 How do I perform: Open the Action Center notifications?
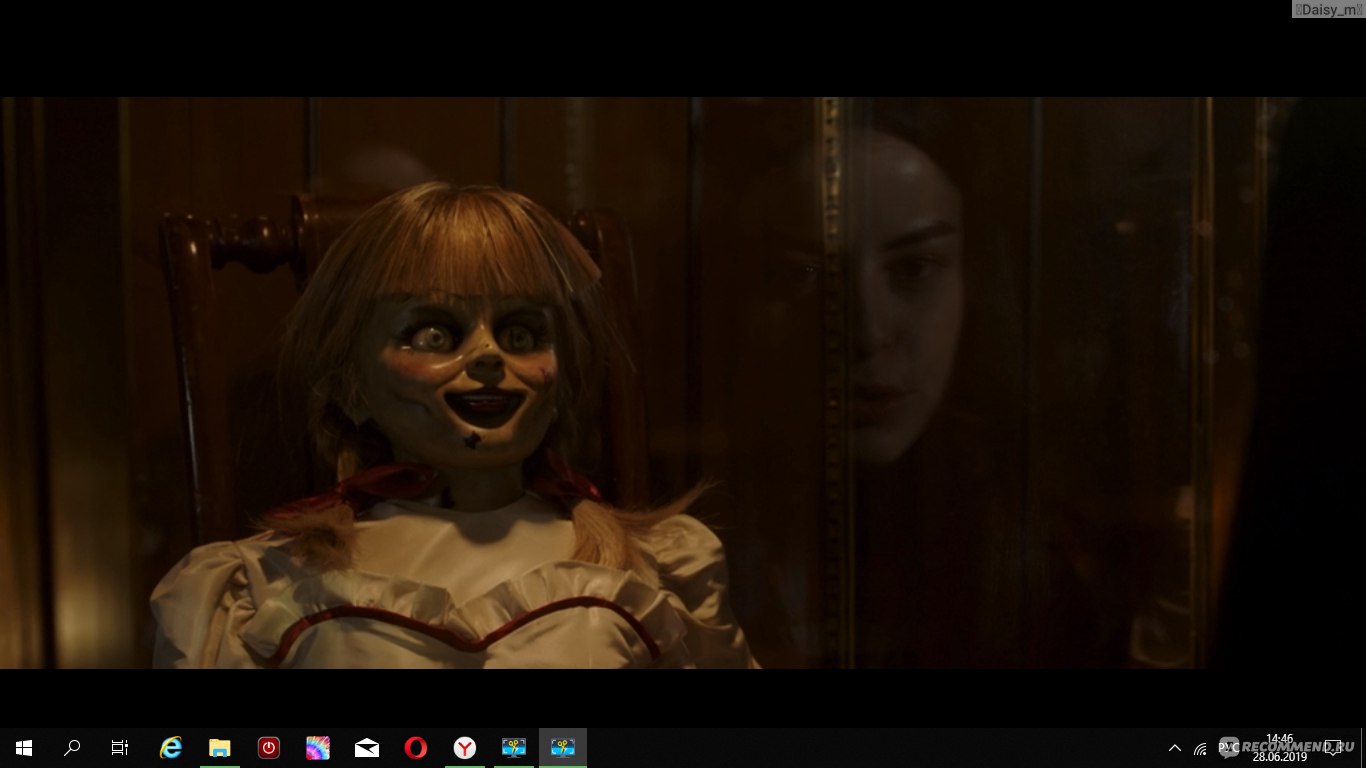point(1332,748)
